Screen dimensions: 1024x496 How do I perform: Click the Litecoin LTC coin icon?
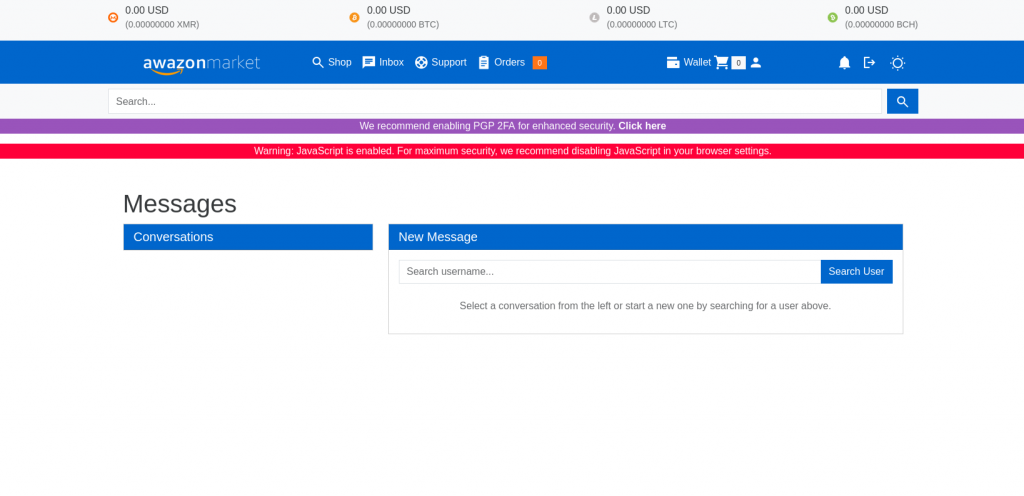click(x=594, y=18)
